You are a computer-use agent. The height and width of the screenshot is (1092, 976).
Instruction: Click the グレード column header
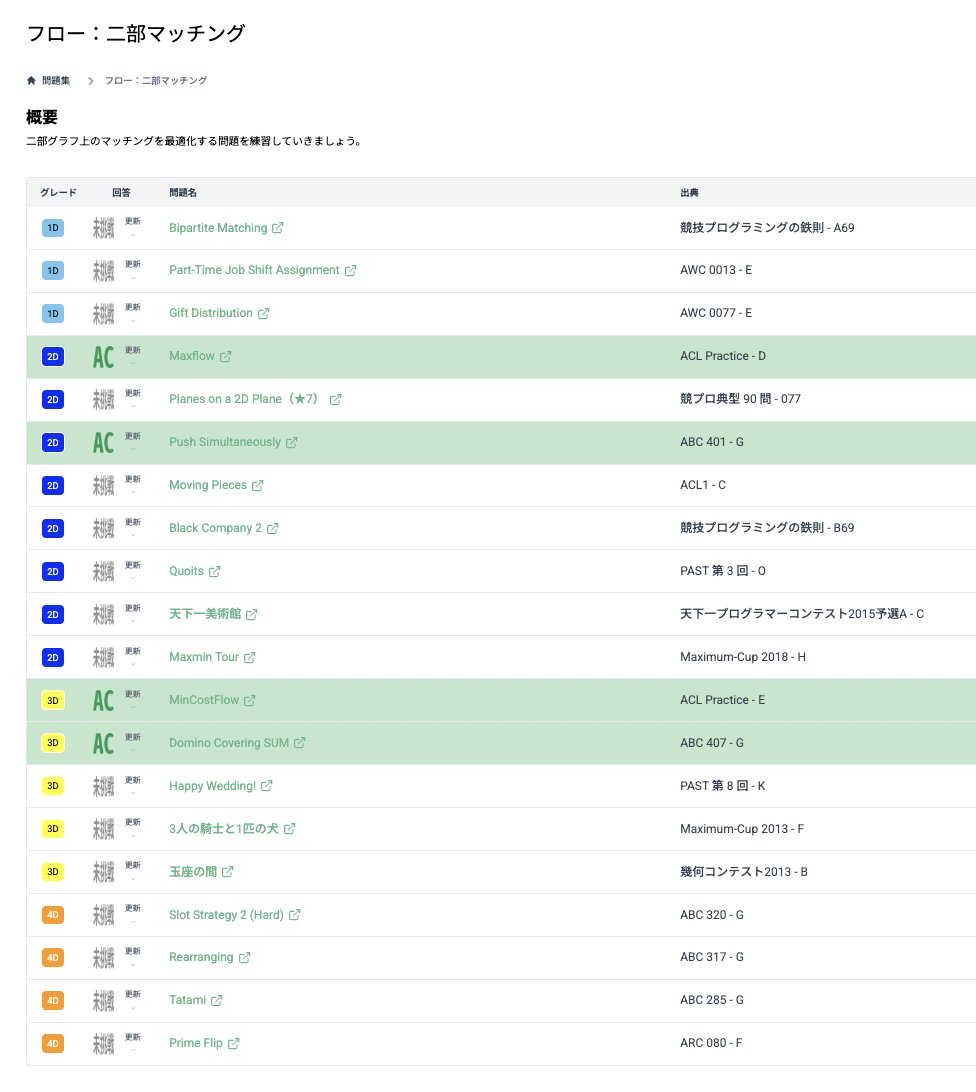pos(59,193)
